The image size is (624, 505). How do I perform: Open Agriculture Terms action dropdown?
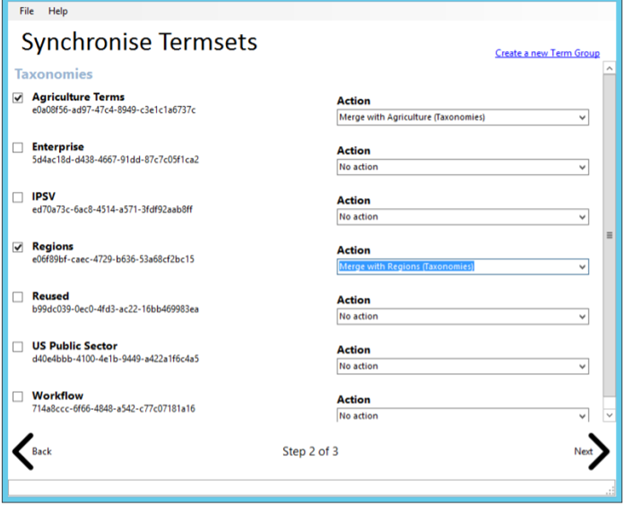(x=462, y=117)
